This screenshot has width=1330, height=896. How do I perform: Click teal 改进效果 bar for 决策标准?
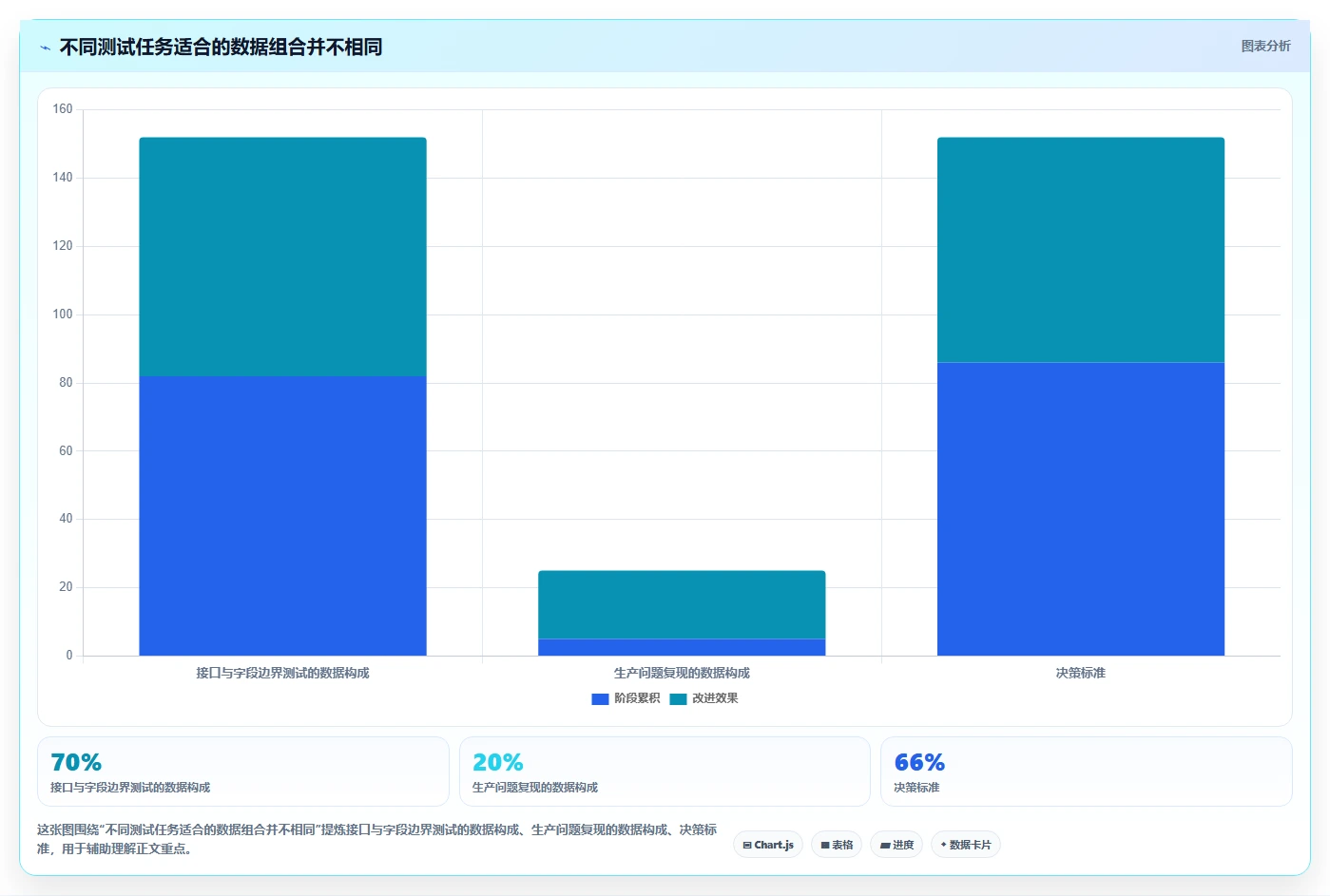pos(1081,250)
